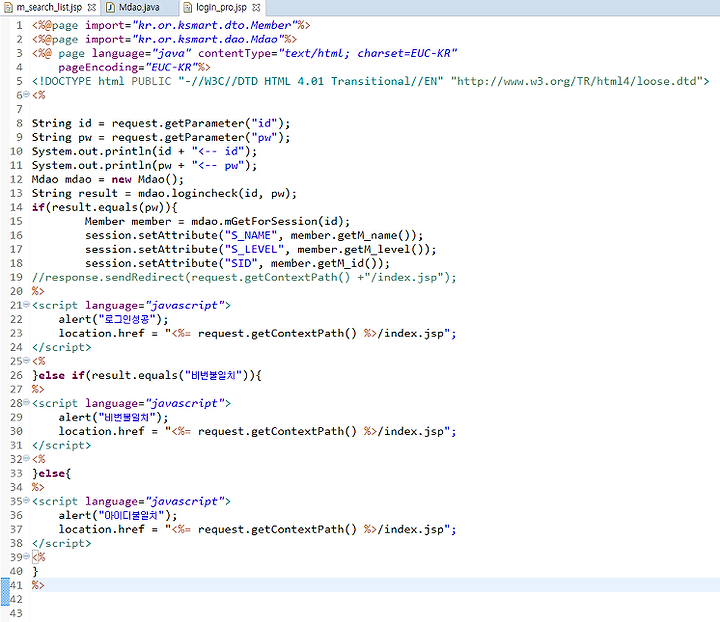Click the mdao.mGetForSession(id) statement
Image resolution: width=720 pixels, height=622 pixels.
click(217, 221)
